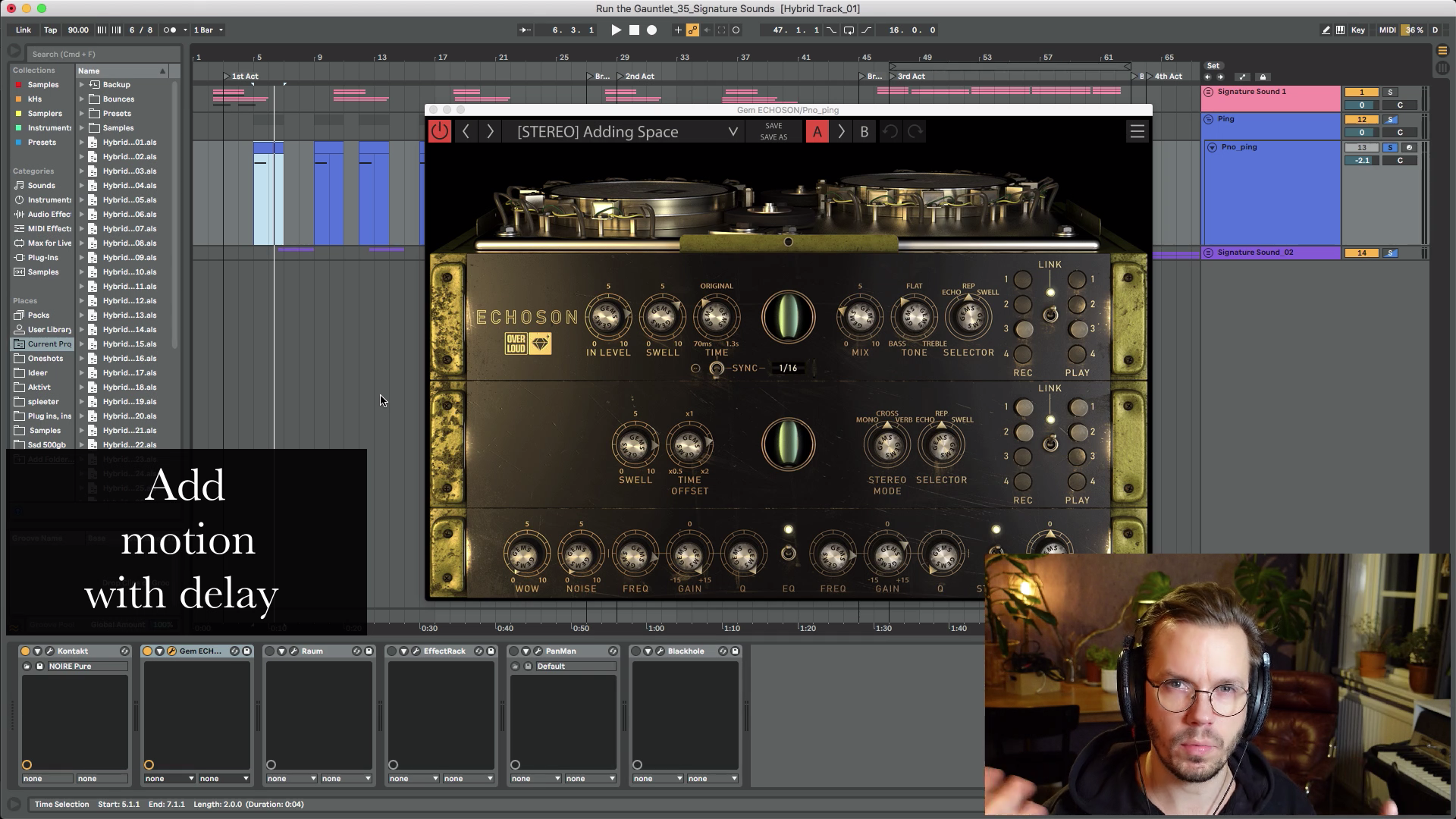
Task: Undo last change in ECHOSON plugin
Action: (x=890, y=131)
